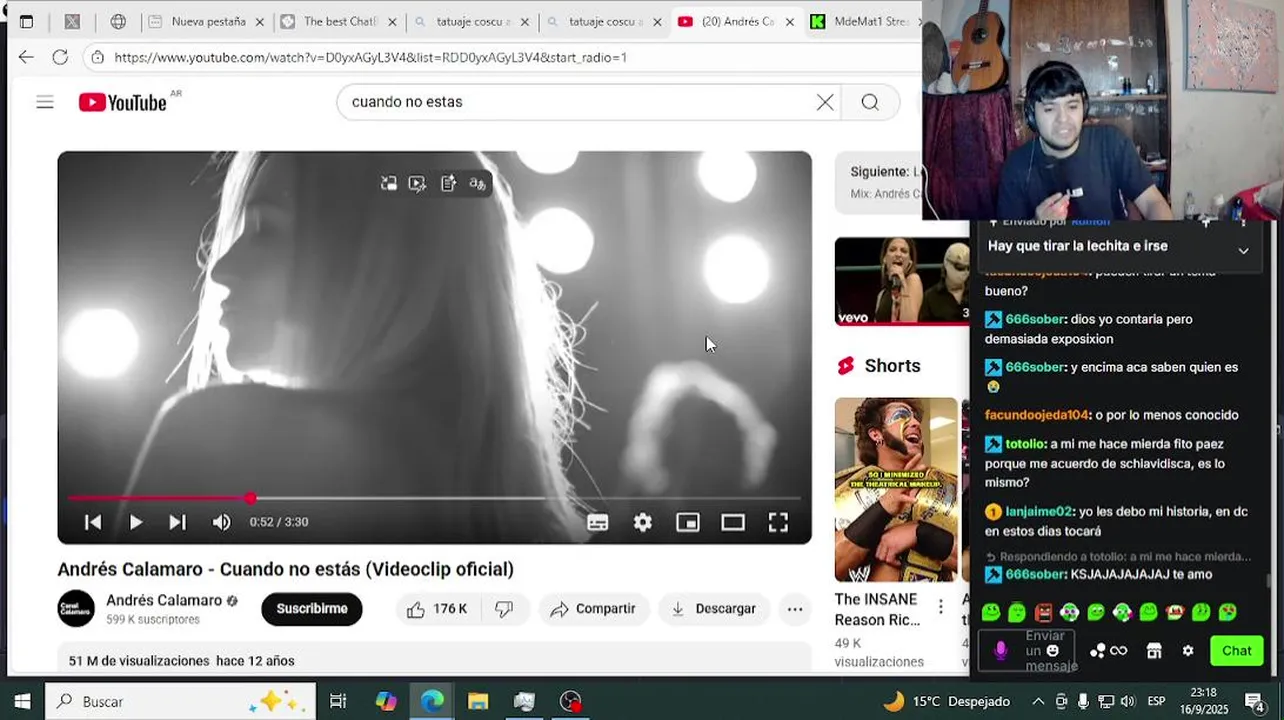Image resolution: width=1284 pixels, height=720 pixels.
Task: Open the player settings gear
Action: pyautogui.click(x=643, y=522)
